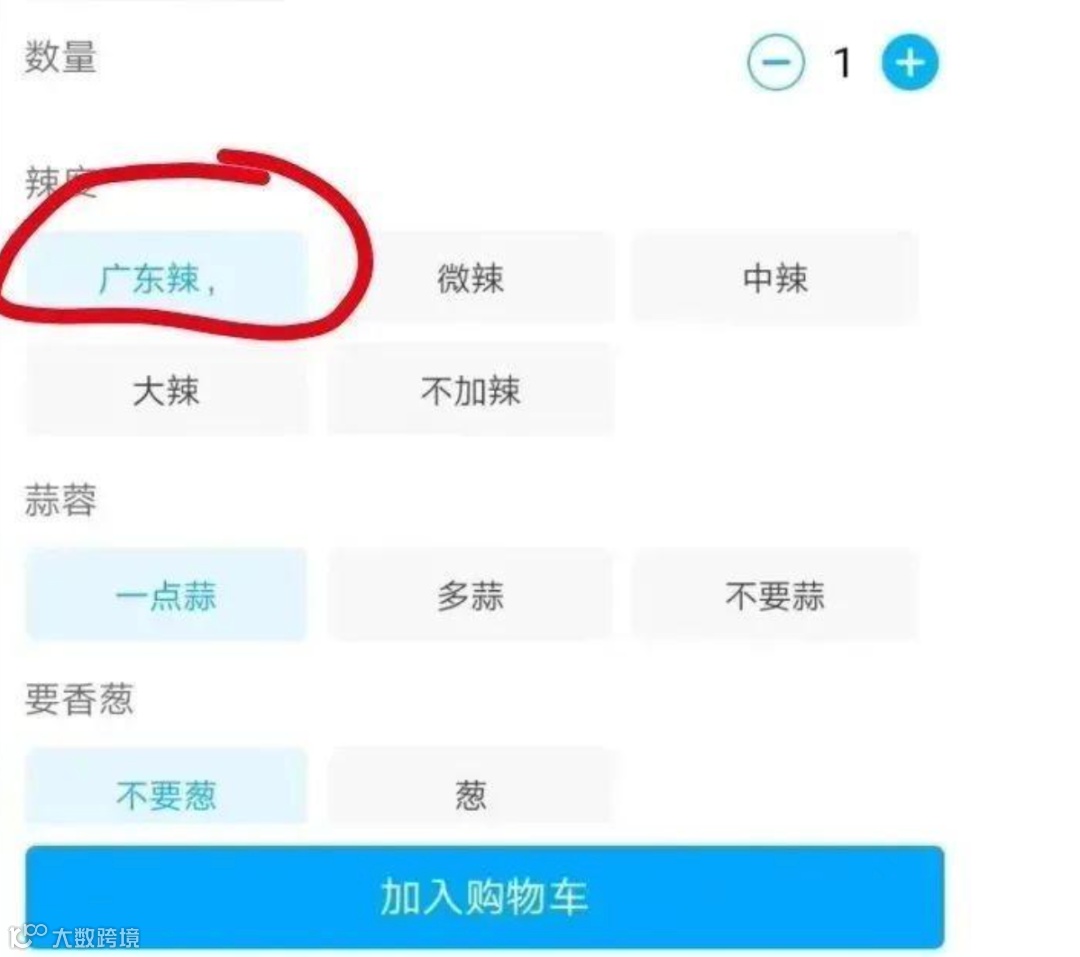Image resolution: width=1080 pixels, height=957 pixels.
Task: Click 加入购物车 add to cart button
Action: [484, 897]
